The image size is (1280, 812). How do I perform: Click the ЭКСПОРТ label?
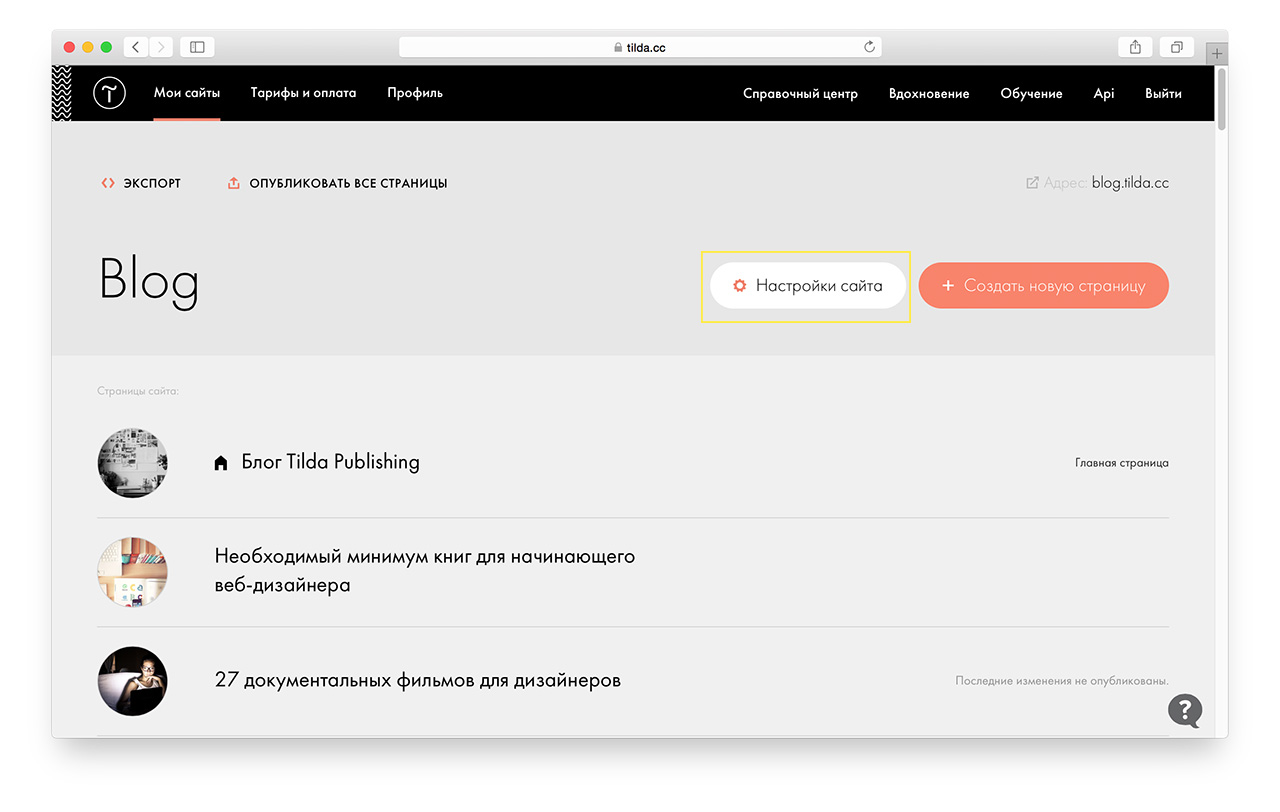pos(152,184)
